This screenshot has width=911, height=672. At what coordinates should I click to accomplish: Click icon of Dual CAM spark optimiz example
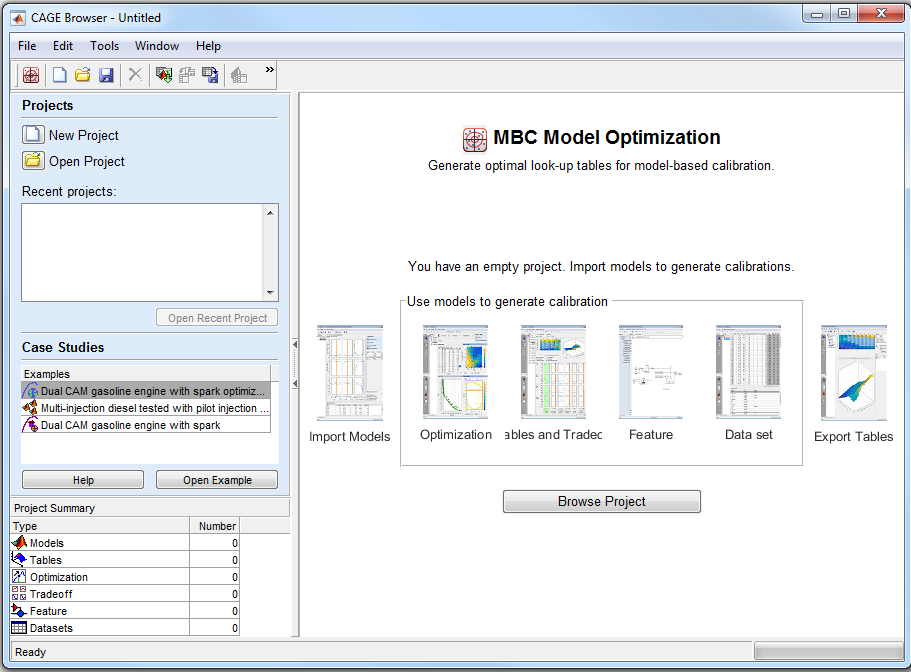(x=30, y=391)
